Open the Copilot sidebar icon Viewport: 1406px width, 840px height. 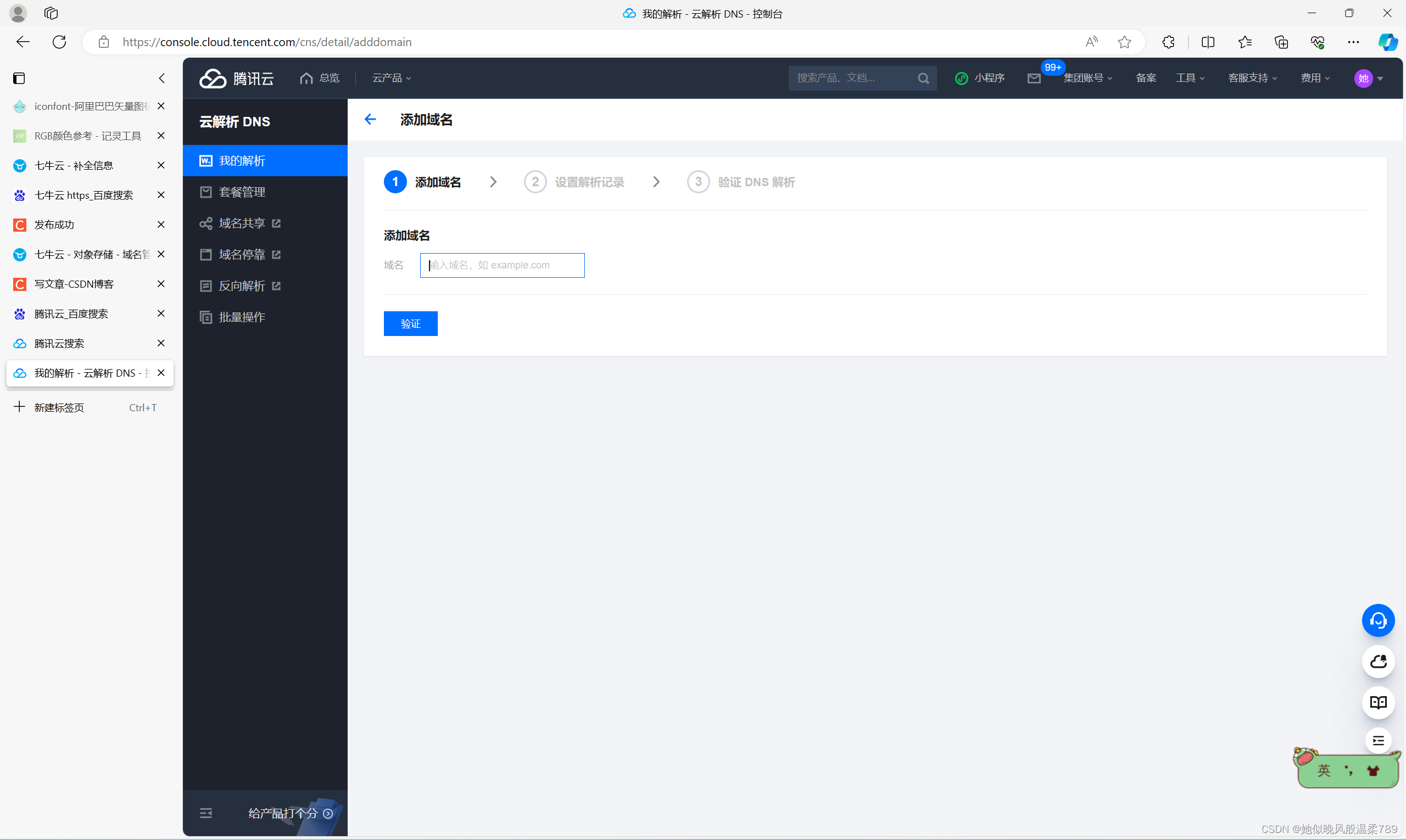coord(1387,42)
